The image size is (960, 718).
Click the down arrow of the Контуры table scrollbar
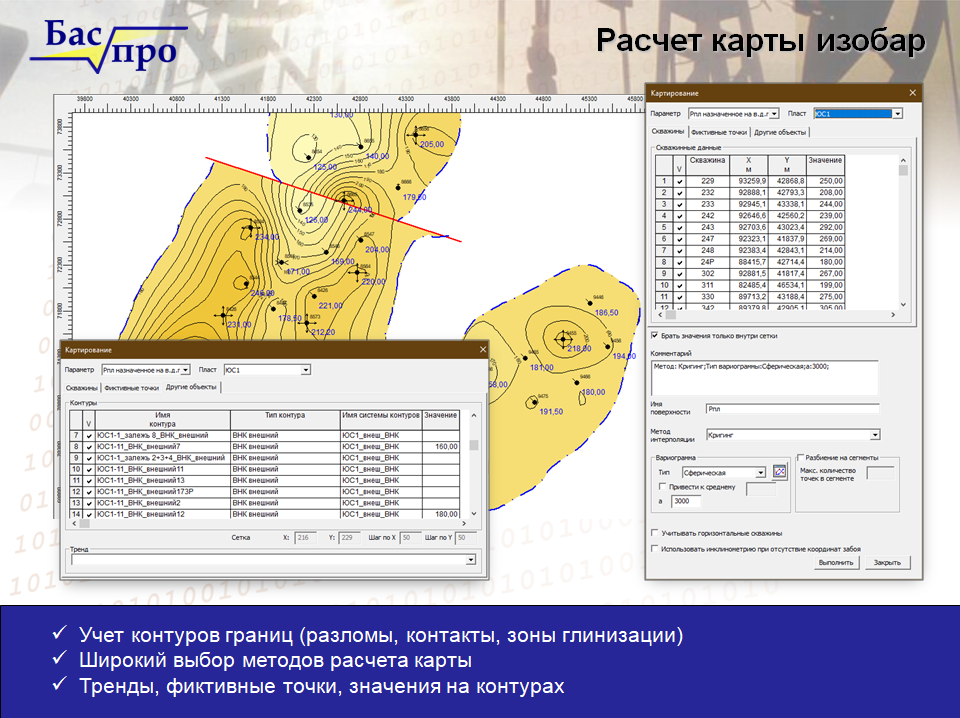click(473, 514)
